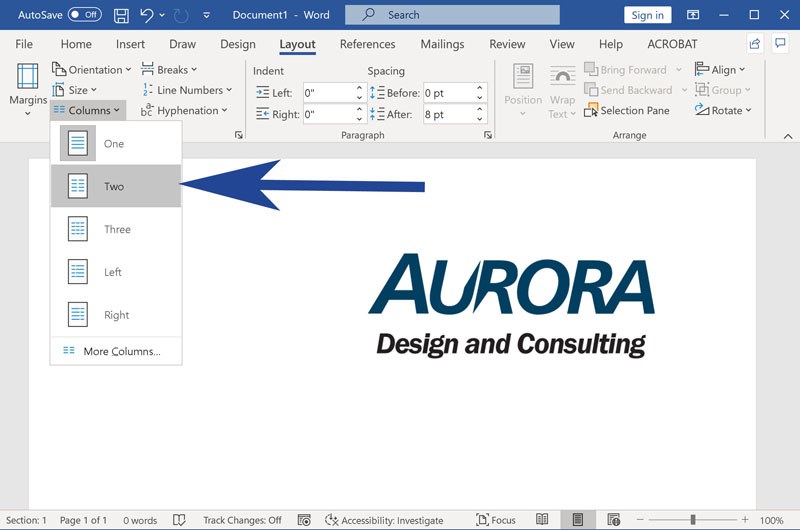Switch to Read Mode view
The width and height of the screenshot is (800, 530).
pyautogui.click(x=542, y=520)
